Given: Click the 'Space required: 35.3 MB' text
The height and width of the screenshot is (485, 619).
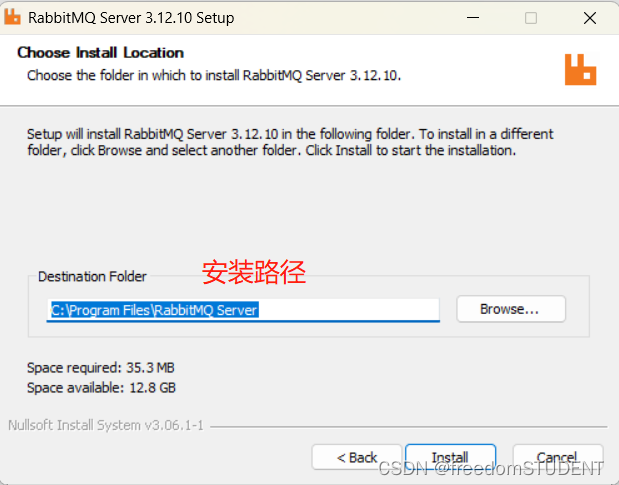Looking at the screenshot, I should point(101,367).
